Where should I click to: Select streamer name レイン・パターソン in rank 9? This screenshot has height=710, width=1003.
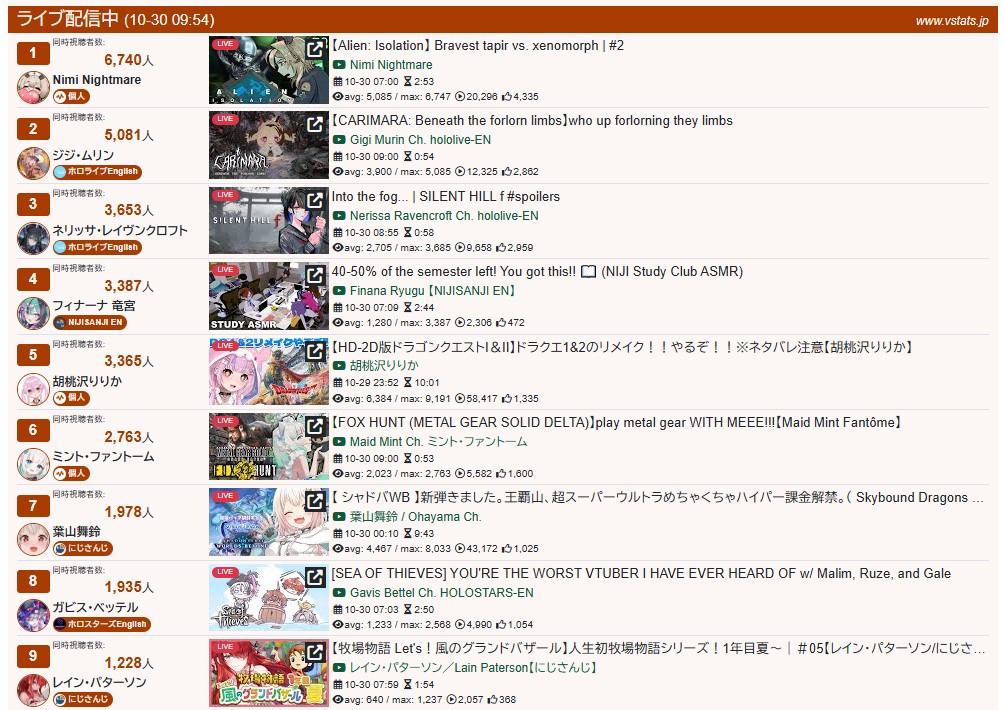[x=100, y=682]
